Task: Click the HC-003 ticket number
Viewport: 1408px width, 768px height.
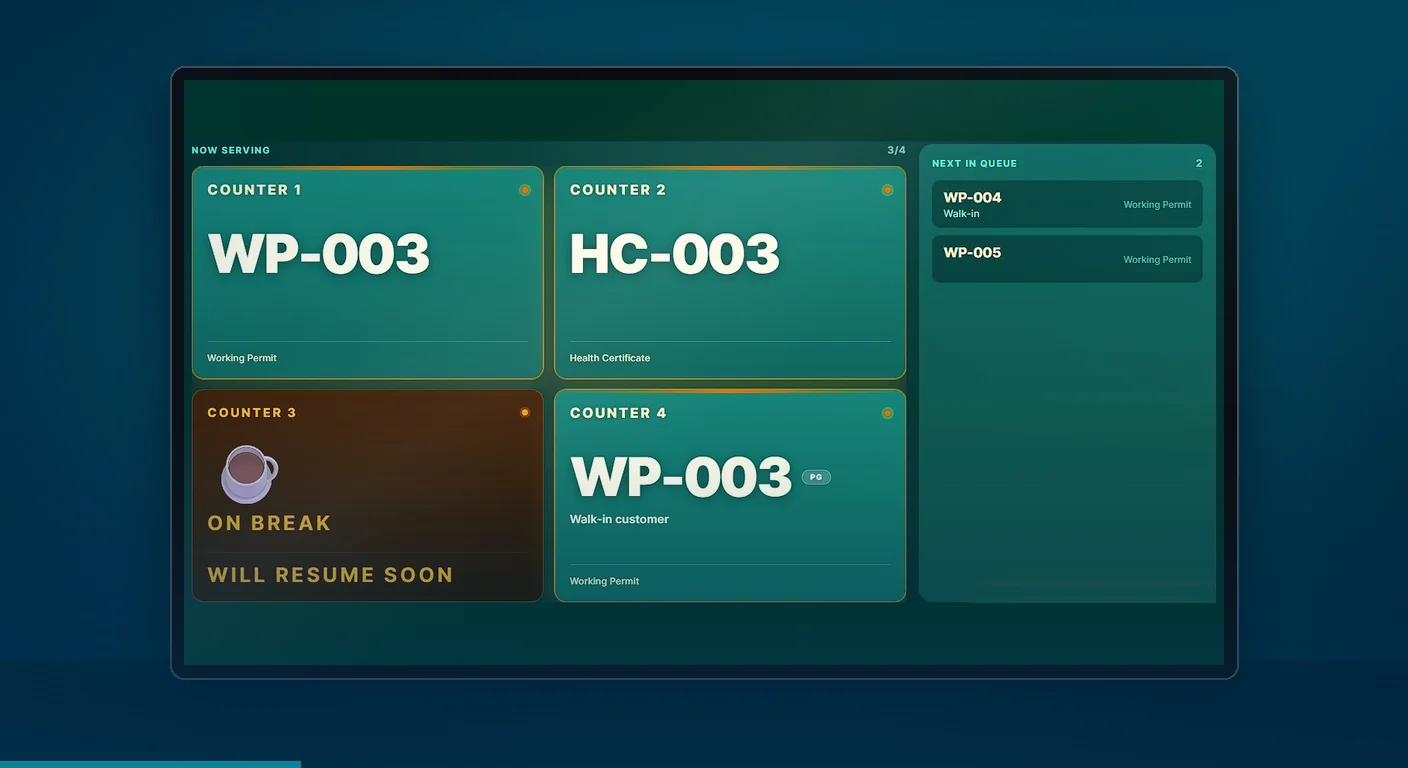Action: [x=675, y=254]
